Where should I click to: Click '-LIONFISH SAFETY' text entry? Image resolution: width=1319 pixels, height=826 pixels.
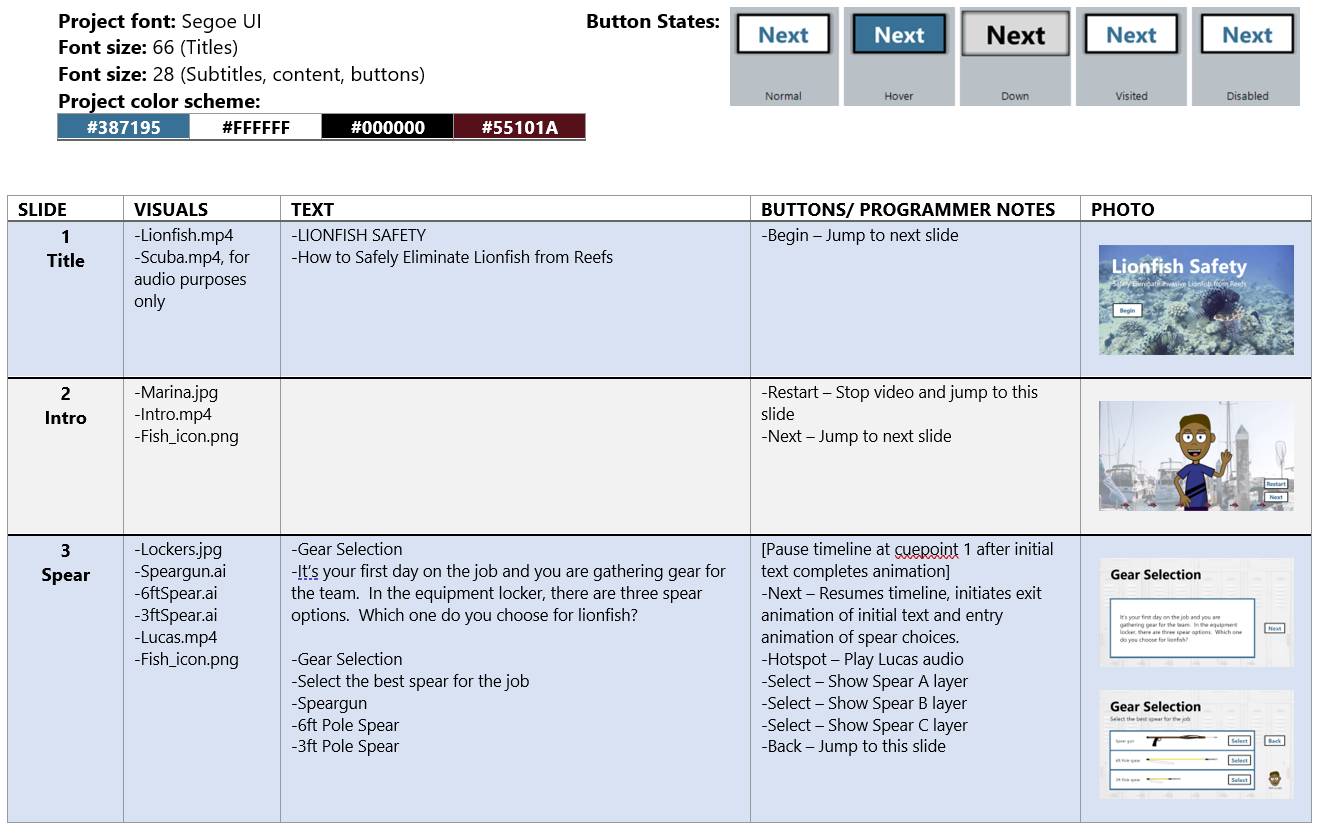click(359, 236)
